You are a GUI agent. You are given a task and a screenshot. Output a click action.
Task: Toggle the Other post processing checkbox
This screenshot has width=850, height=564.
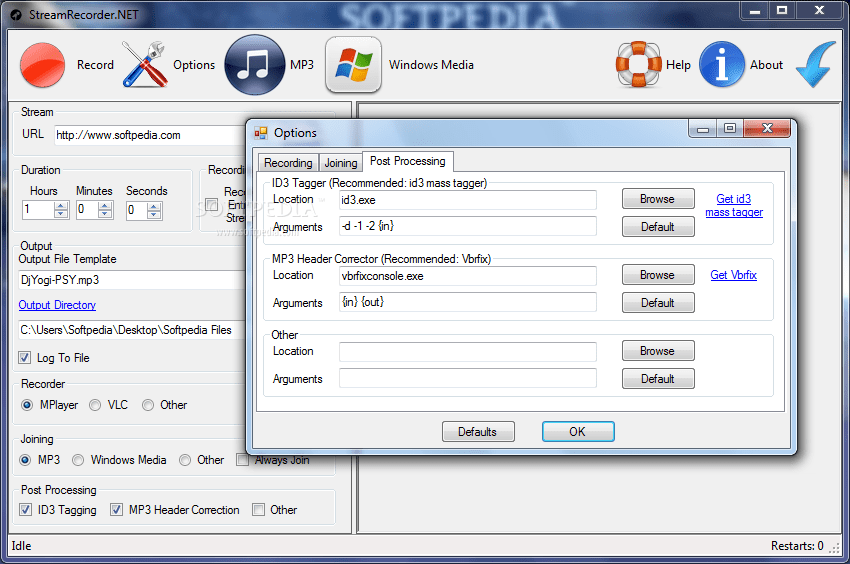[x=258, y=509]
